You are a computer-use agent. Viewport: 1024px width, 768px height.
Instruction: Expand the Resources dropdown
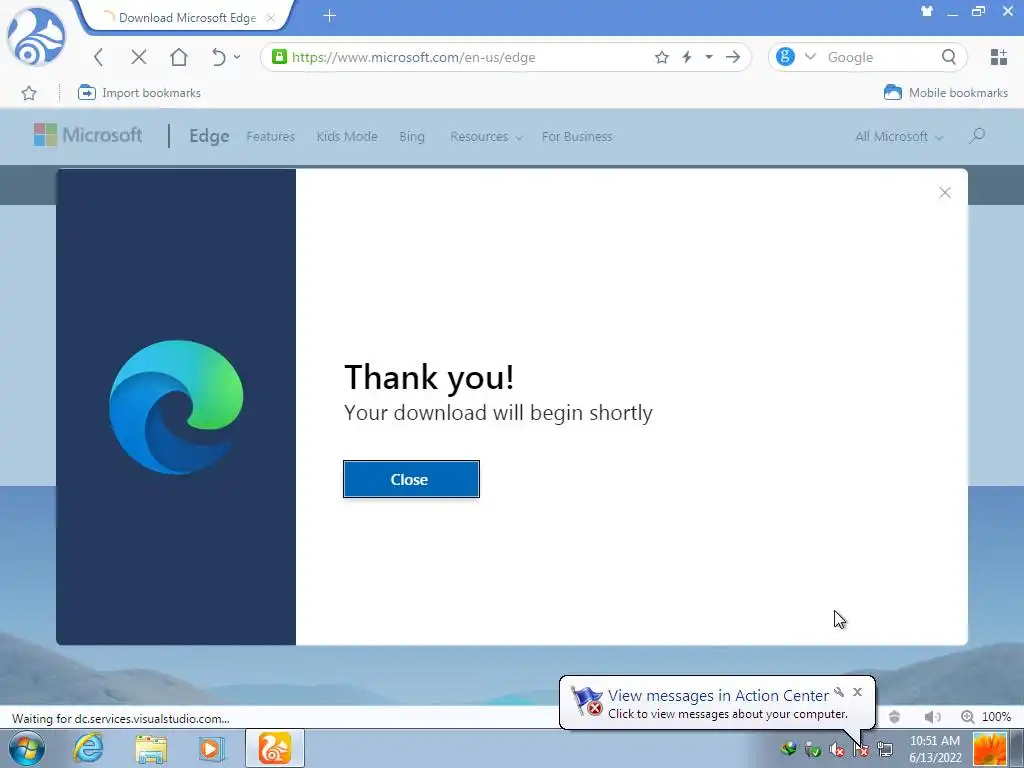[487, 136]
